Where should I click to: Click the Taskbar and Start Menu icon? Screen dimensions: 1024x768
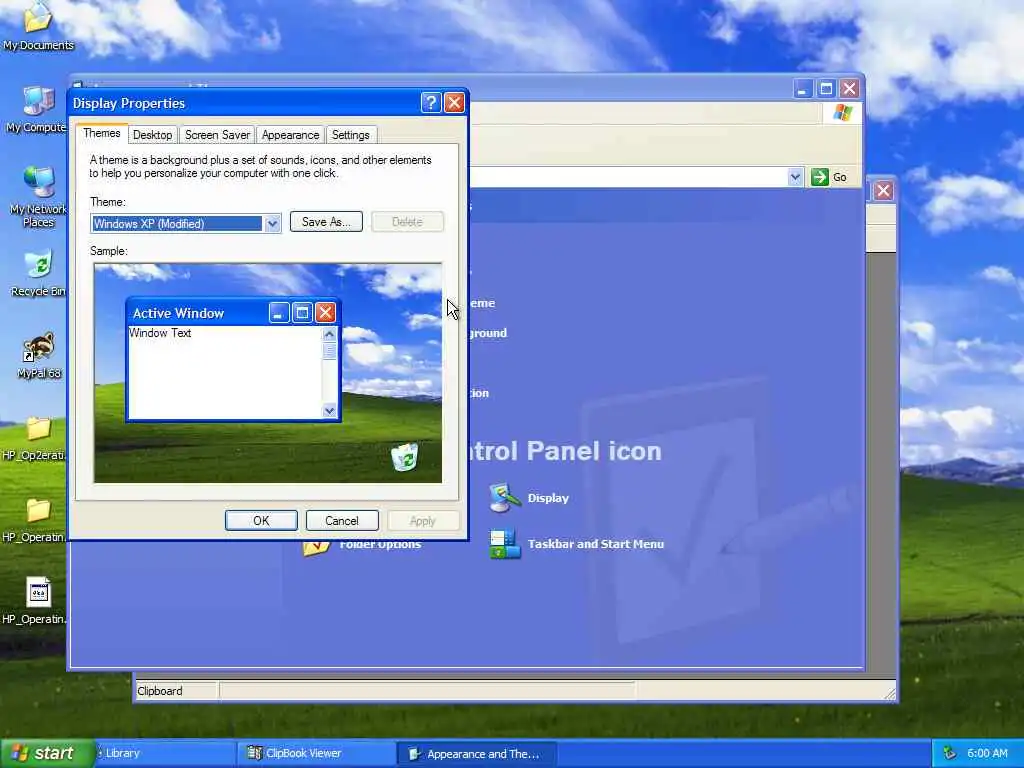click(x=504, y=544)
